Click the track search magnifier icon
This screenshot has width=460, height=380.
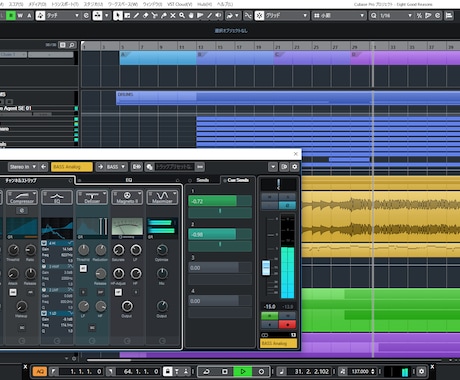tap(71, 45)
